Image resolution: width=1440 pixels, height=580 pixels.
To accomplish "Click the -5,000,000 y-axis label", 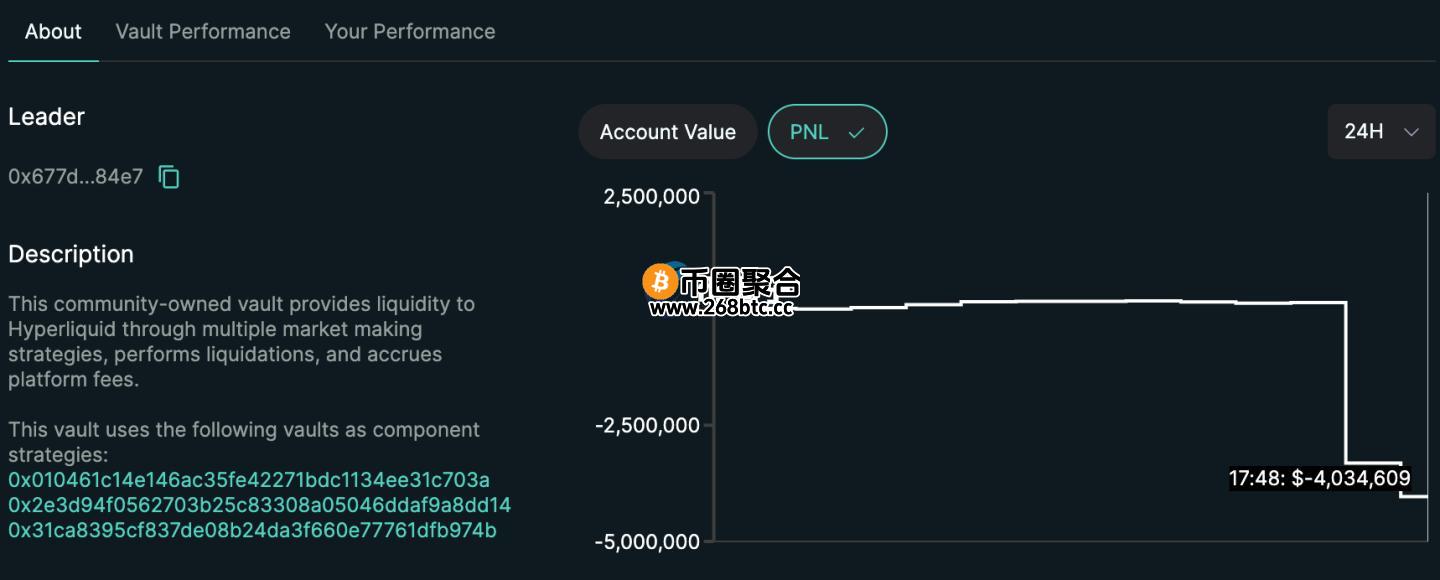I will [x=647, y=541].
